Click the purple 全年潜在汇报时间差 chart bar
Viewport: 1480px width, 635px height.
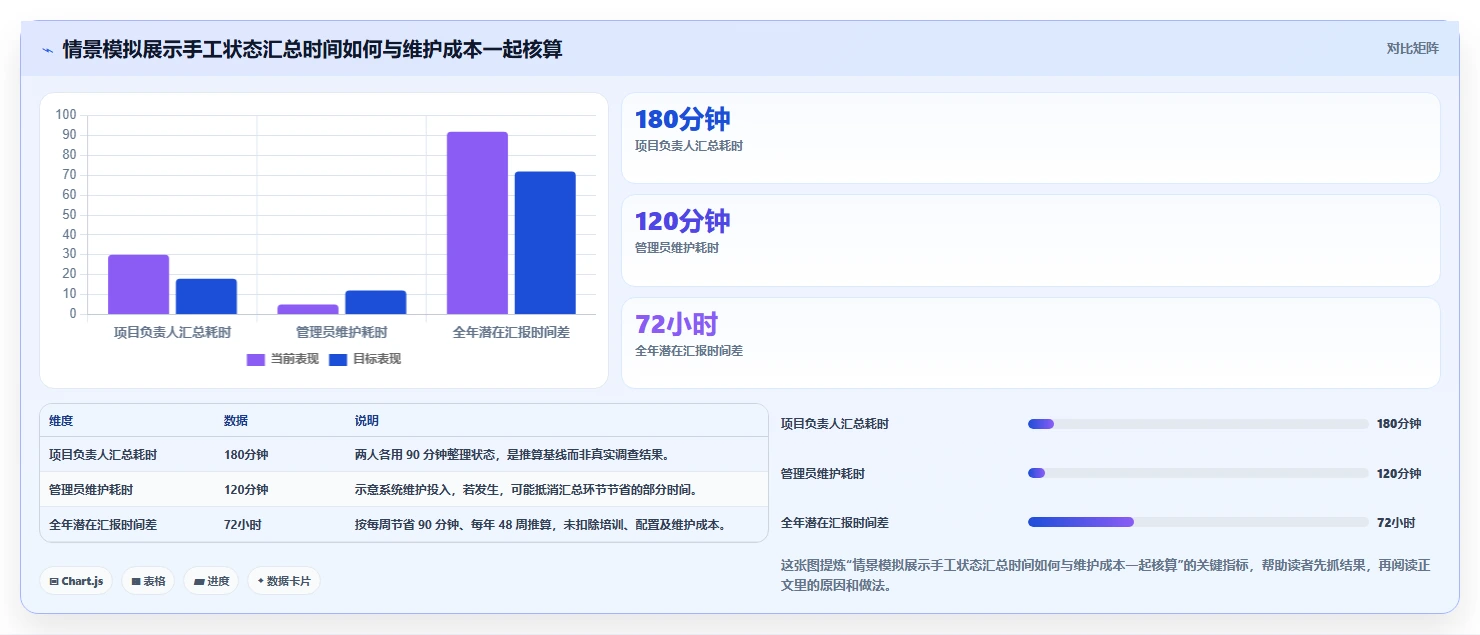pyautogui.click(x=477, y=223)
